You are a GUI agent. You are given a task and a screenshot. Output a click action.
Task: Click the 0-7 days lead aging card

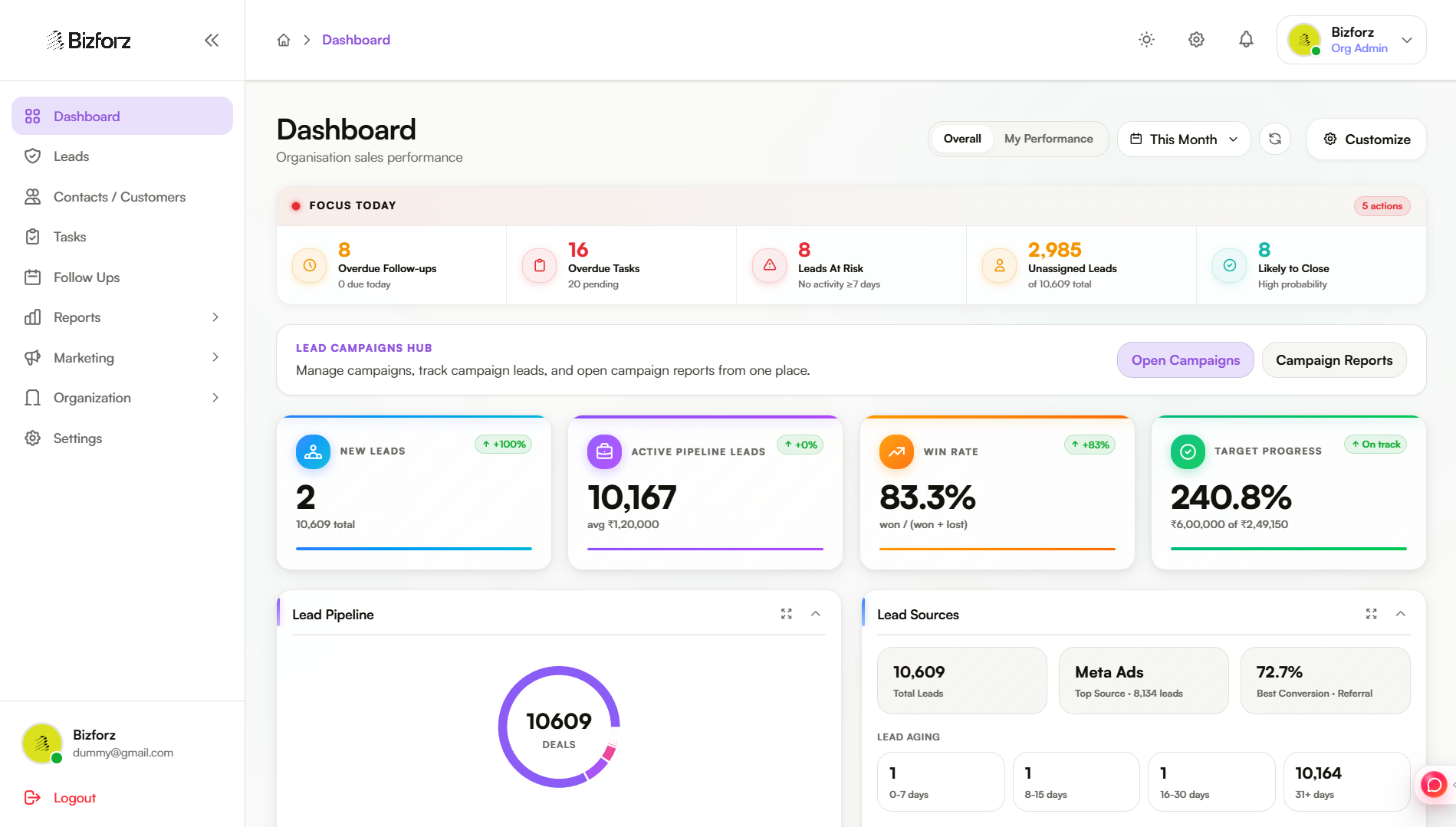coord(941,782)
